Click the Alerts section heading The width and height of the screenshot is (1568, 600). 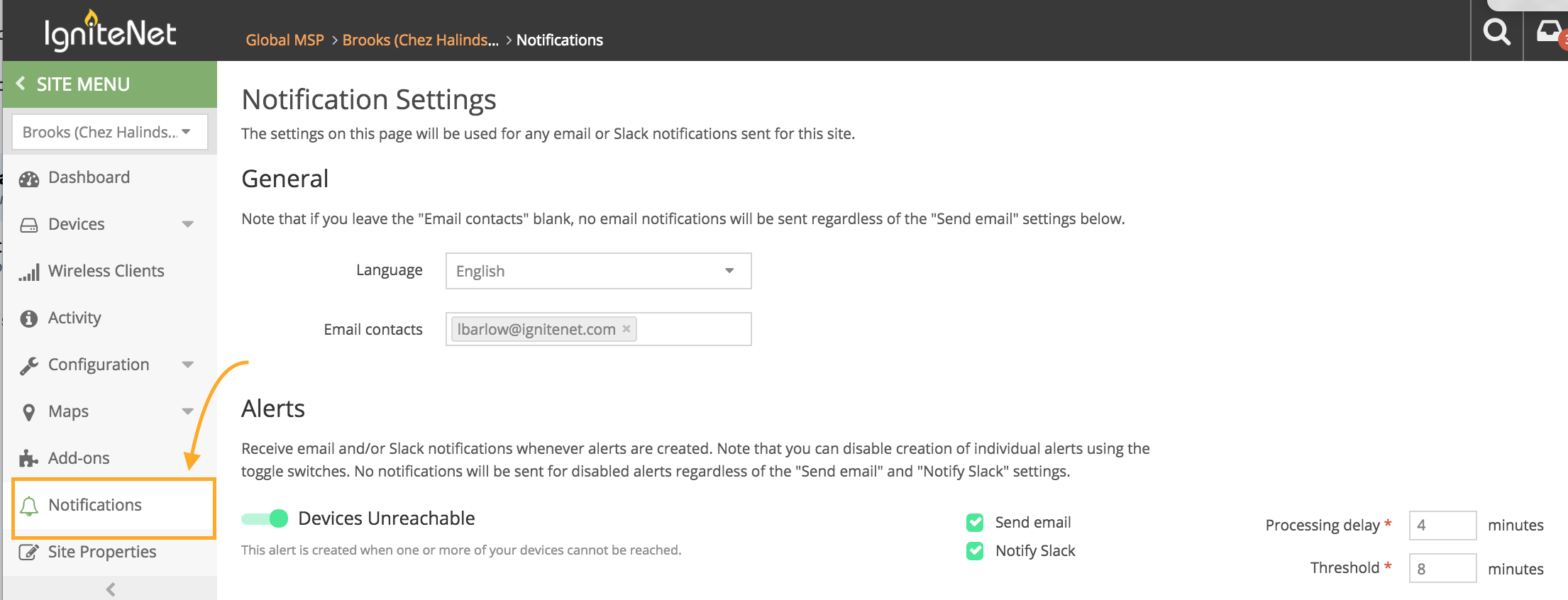(273, 409)
